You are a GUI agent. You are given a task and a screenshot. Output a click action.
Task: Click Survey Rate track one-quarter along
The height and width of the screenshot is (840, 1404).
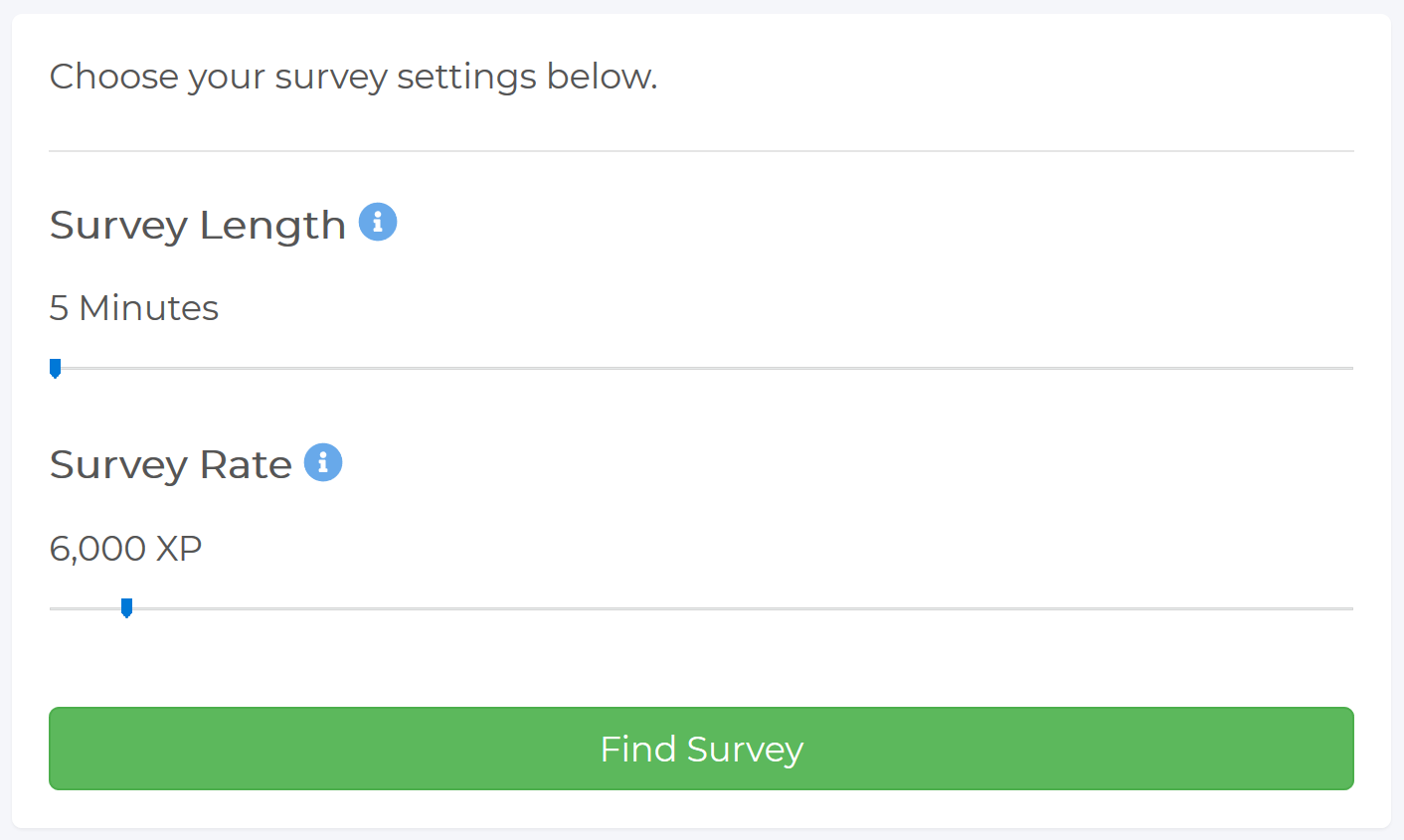click(x=376, y=608)
